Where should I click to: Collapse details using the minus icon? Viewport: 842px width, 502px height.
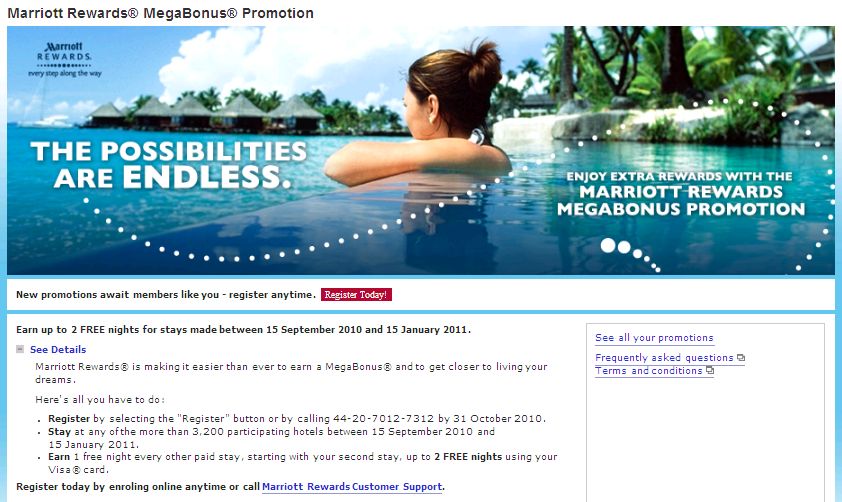pos(20,349)
